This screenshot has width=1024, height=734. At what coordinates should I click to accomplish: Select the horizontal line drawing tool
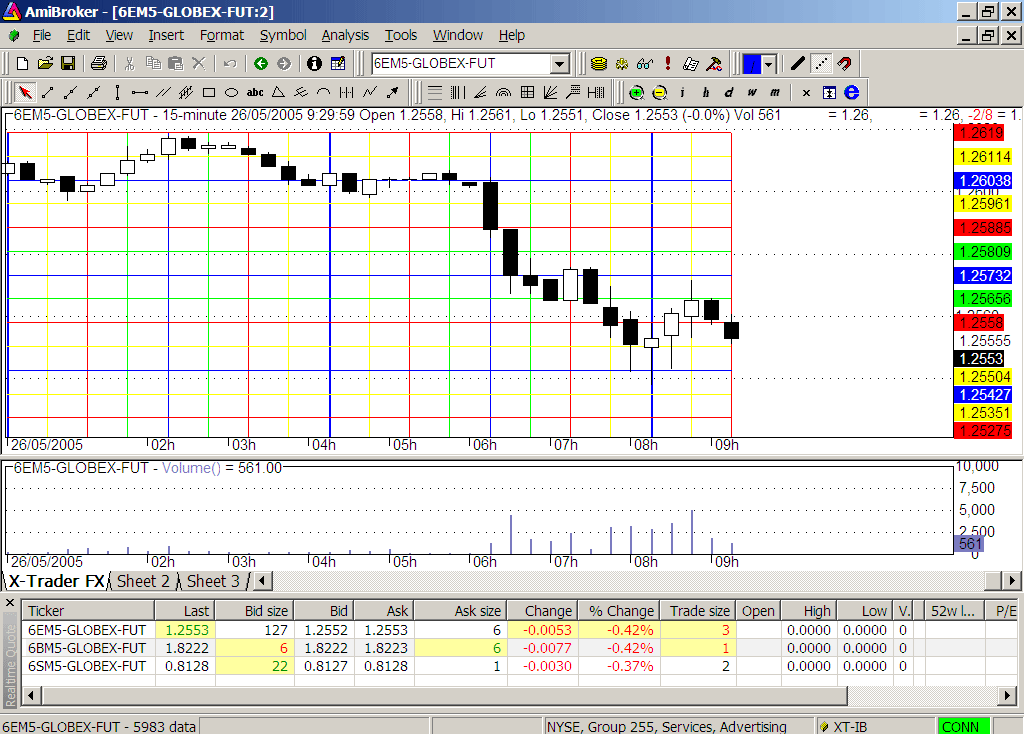click(140, 92)
